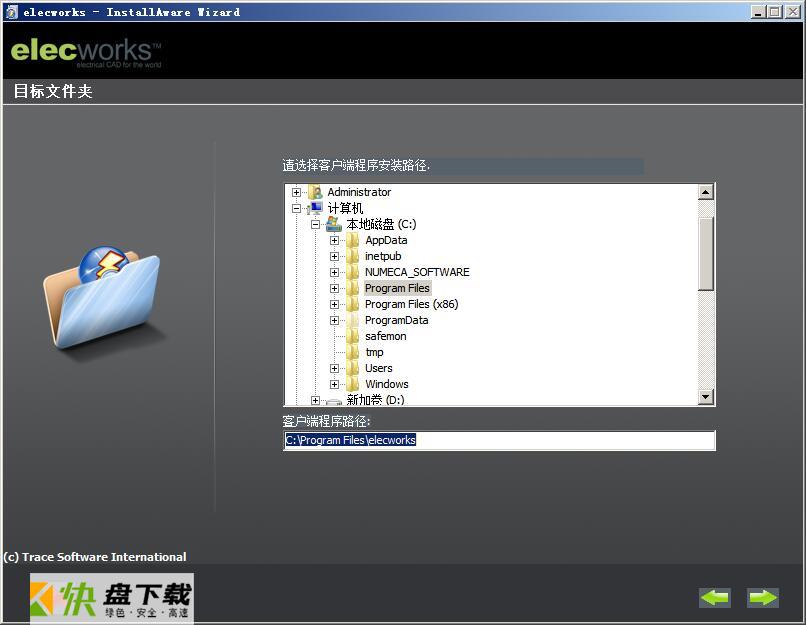The image size is (806, 625).
Task: Expand the Program Files (x86) node
Action: [334, 304]
